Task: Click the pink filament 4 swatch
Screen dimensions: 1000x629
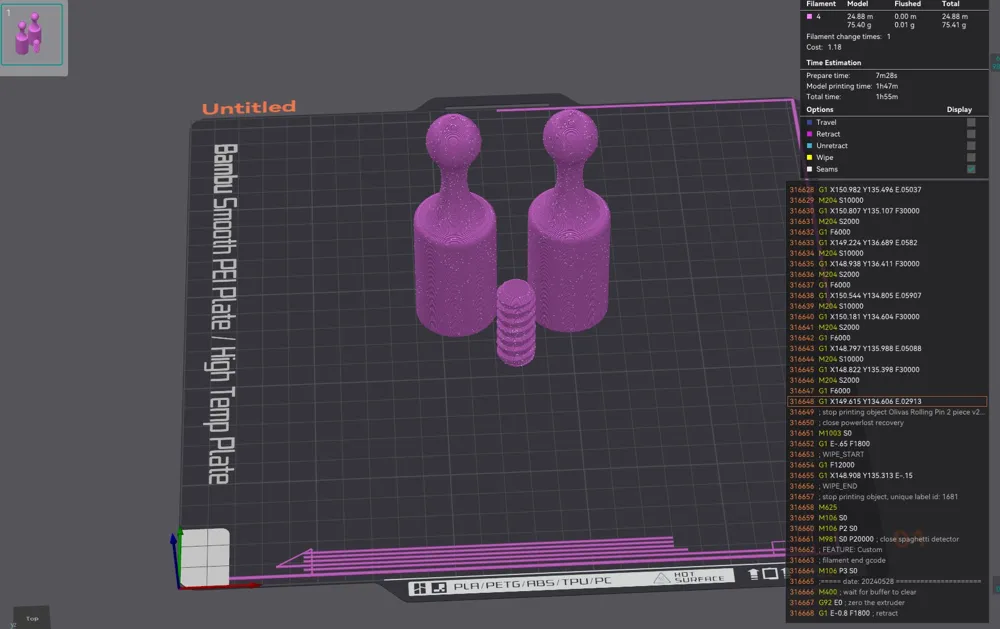Action: 809,17
